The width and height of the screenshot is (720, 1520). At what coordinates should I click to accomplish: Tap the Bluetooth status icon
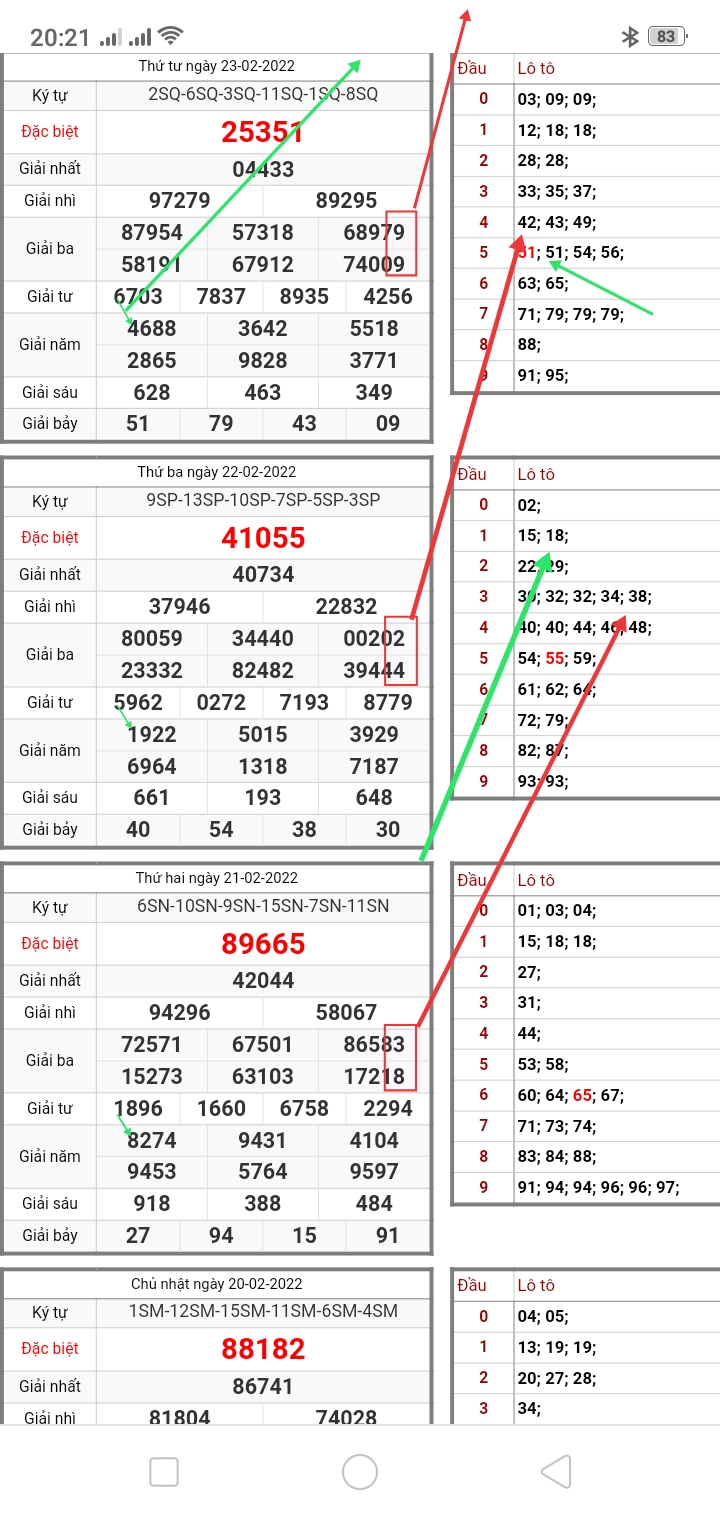(630, 37)
